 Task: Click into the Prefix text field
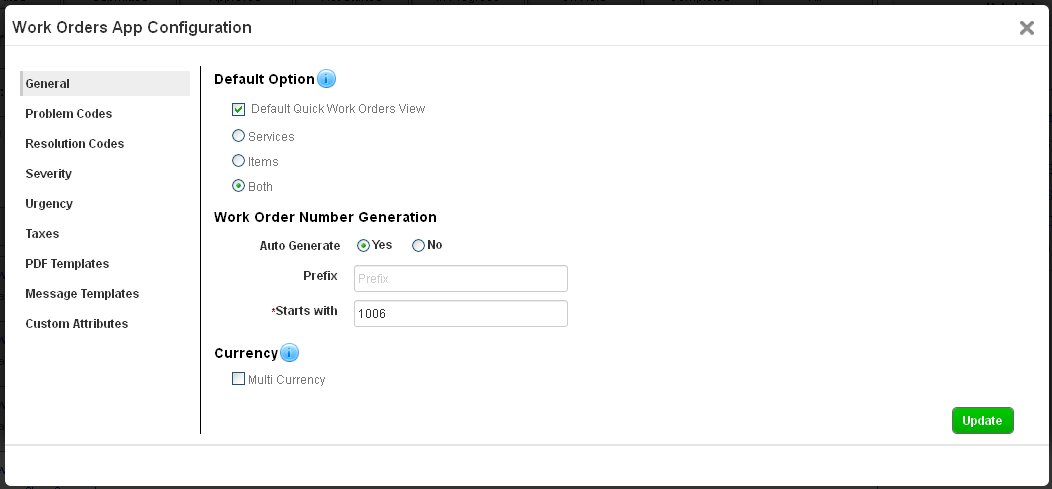pos(461,278)
